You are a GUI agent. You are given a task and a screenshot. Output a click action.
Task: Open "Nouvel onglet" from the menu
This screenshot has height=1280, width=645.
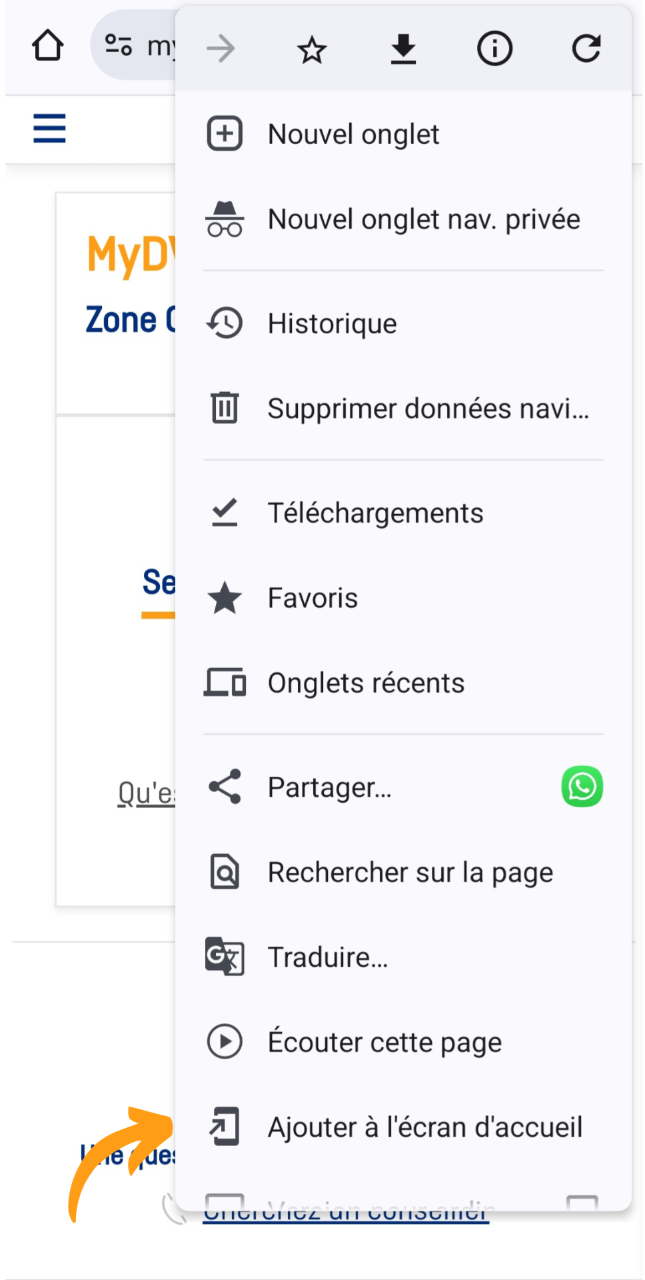pyautogui.click(x=354, y=134)
